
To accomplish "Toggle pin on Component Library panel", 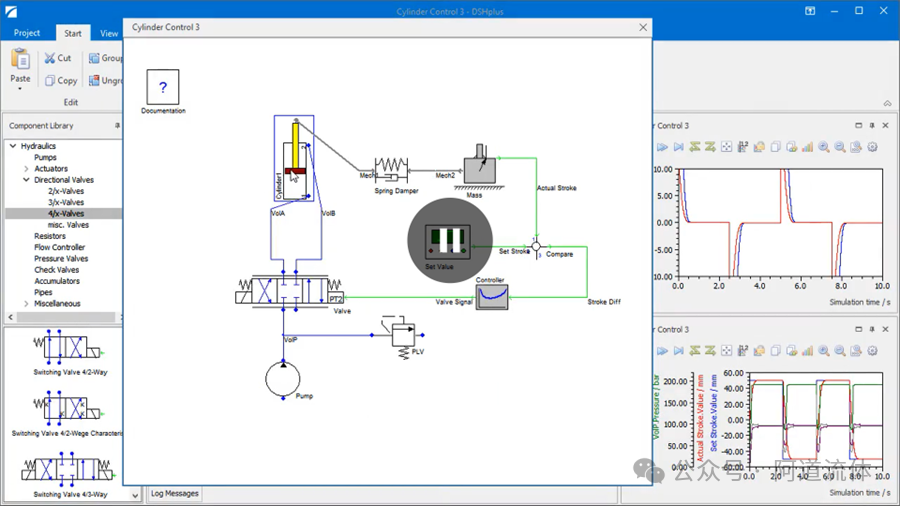I will [117, 126].
